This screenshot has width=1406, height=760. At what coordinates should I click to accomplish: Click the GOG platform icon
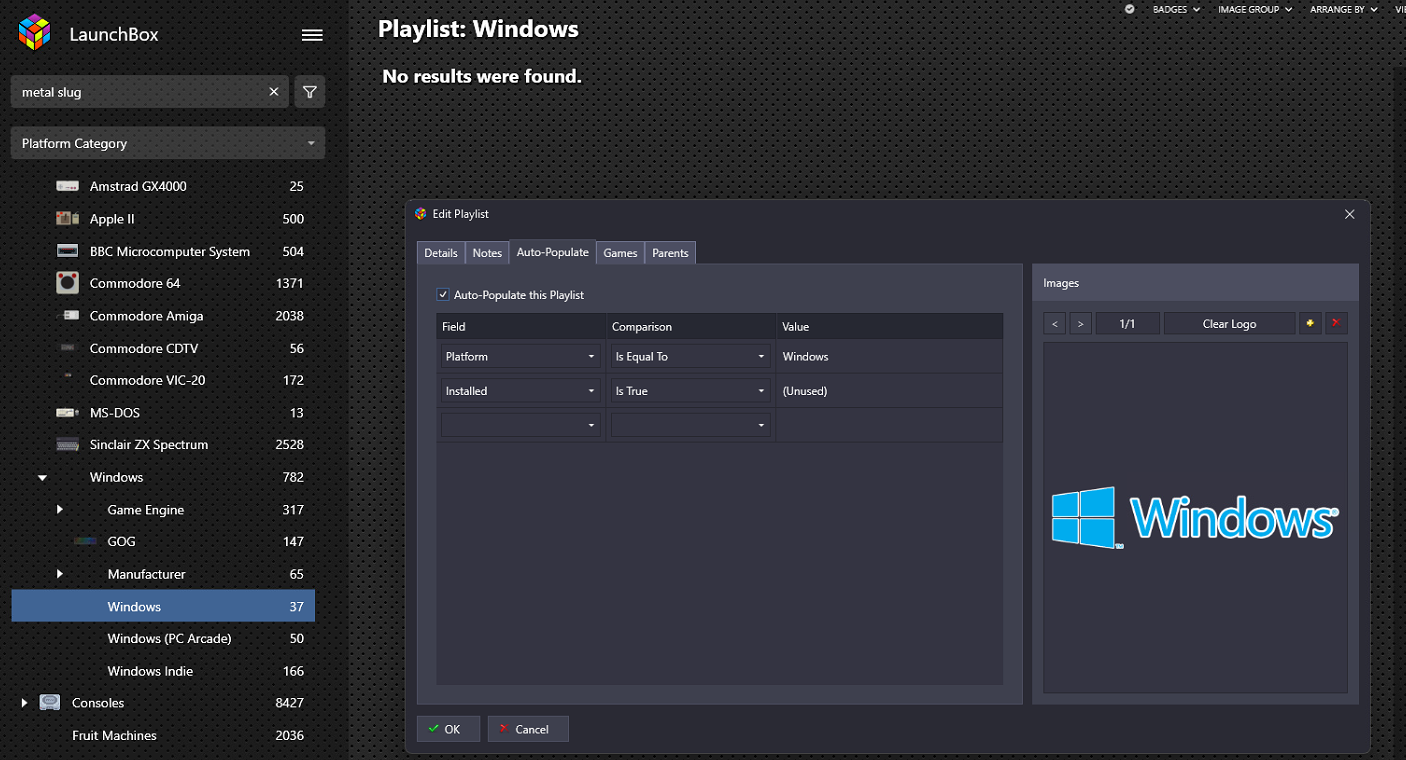pos(85,541)
